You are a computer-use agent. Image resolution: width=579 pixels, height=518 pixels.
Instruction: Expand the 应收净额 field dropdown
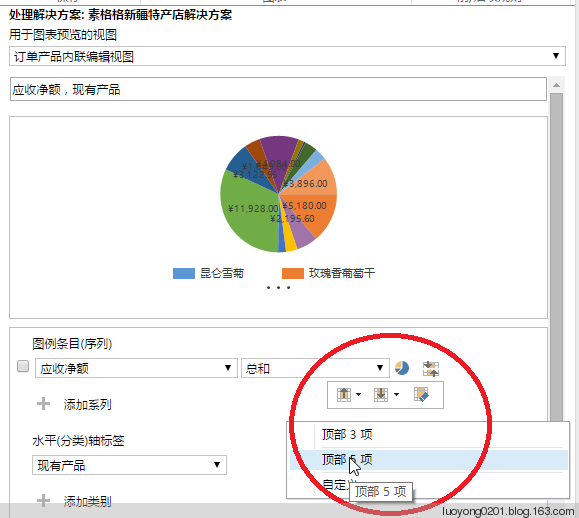(136, 368)
